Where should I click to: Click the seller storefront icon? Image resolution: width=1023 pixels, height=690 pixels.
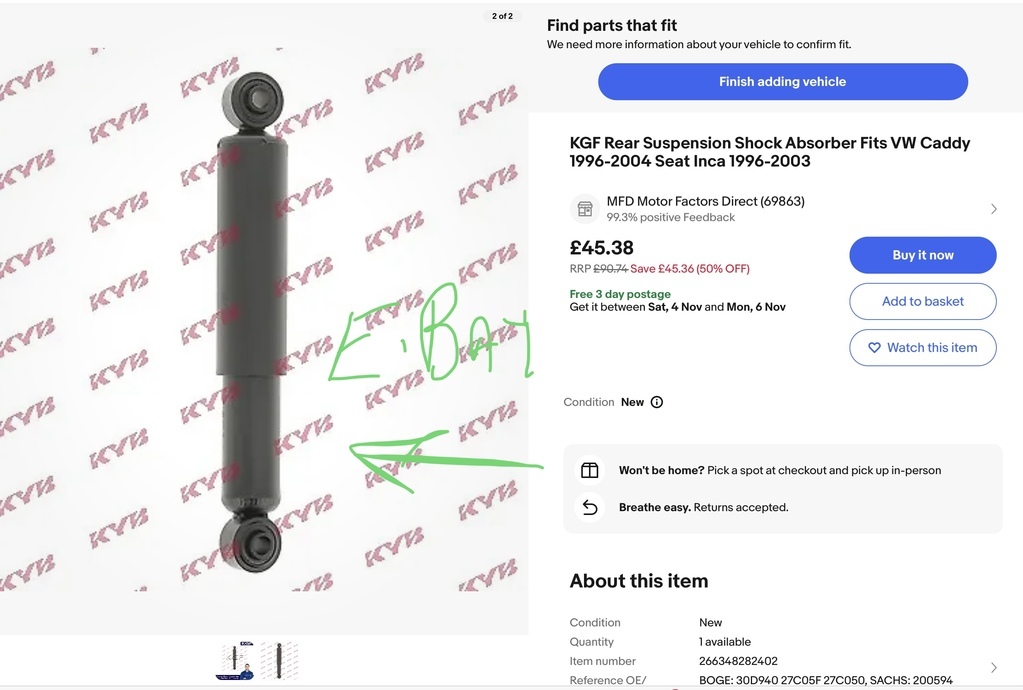[x=585, y=209]
